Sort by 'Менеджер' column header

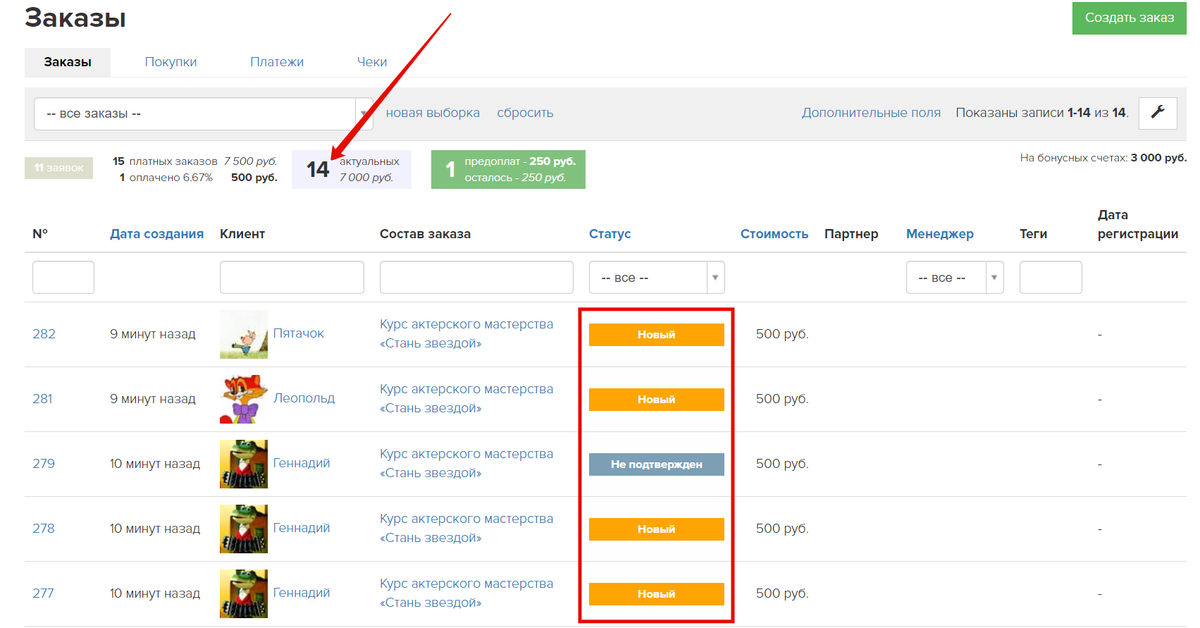click(x=940, y=234)
